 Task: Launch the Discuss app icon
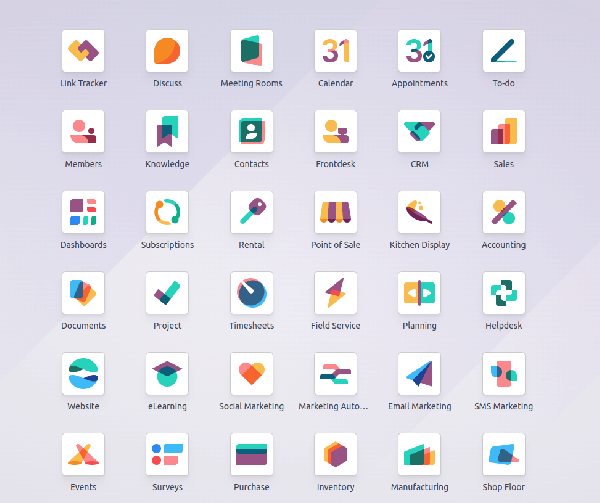click(167, 51)
